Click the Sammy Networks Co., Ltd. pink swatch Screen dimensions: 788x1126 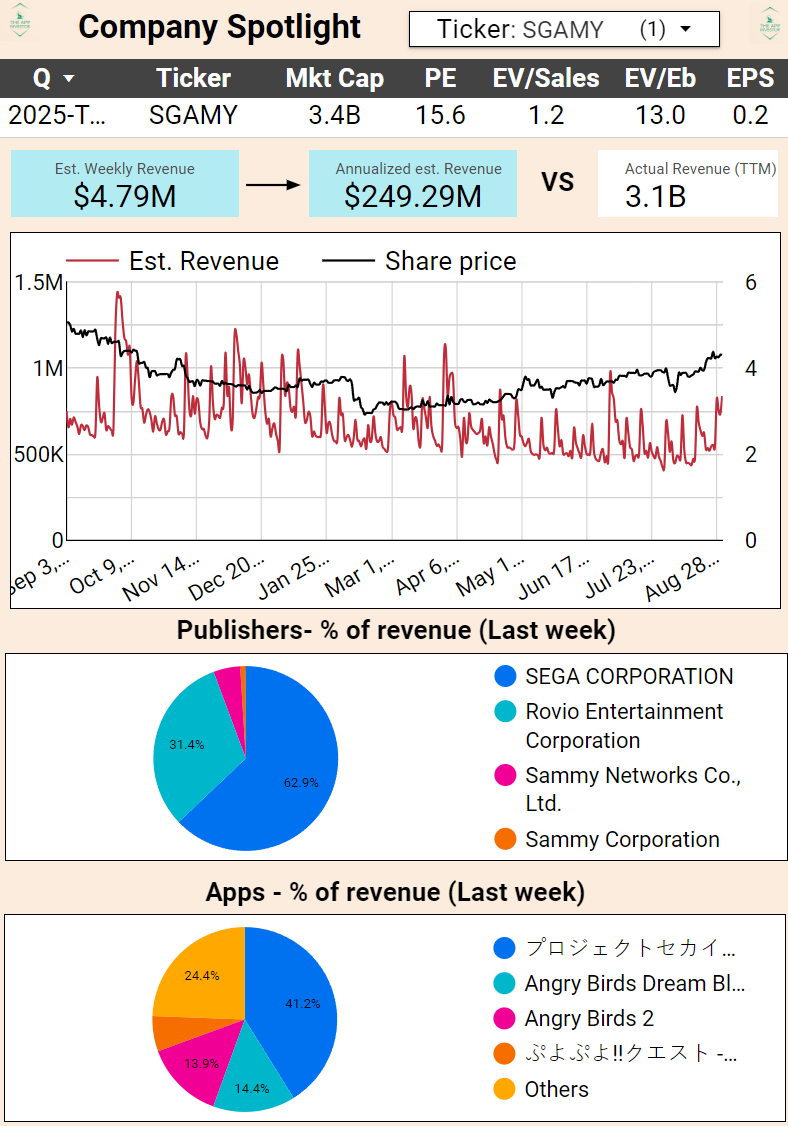click(506, 775)
